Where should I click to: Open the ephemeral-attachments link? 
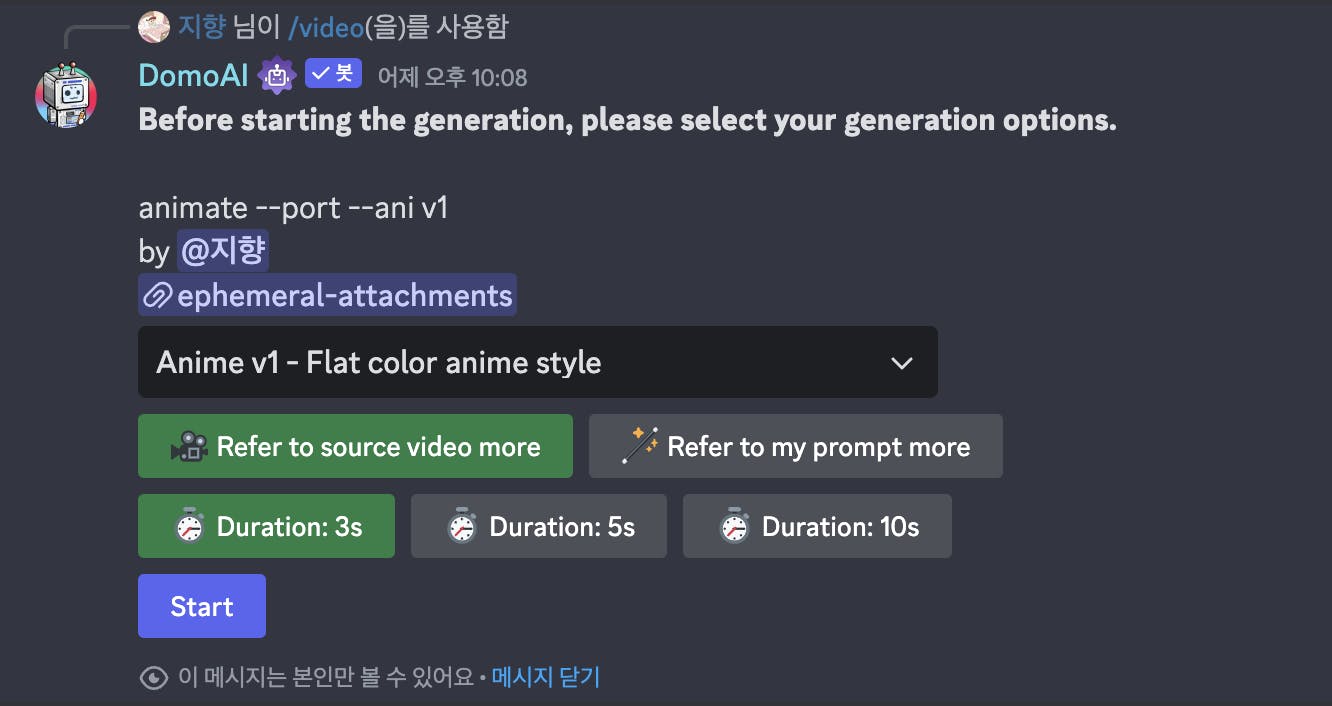[x=343, y=296]
